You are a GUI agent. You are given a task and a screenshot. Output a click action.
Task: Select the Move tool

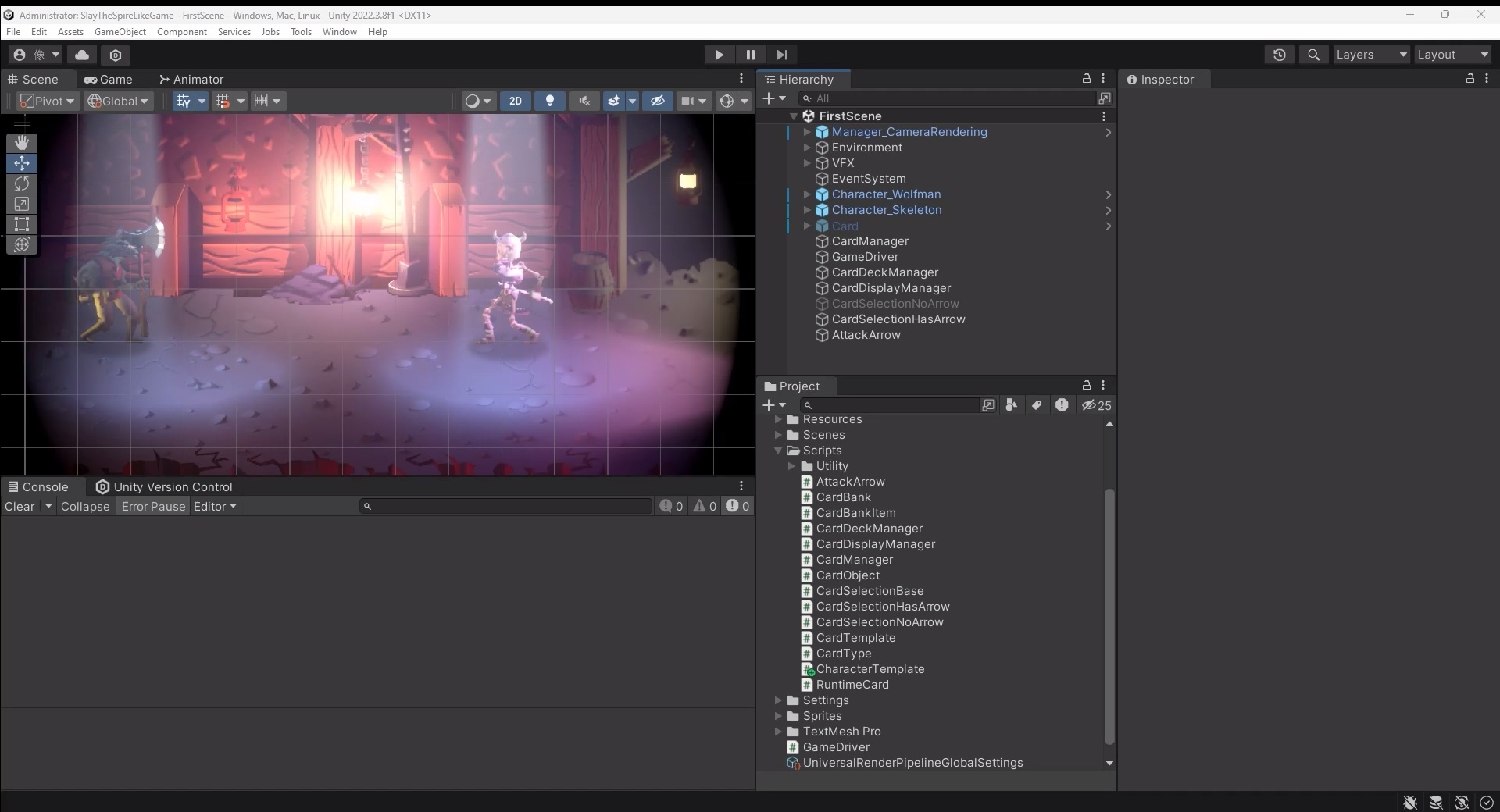pos(21,163)
